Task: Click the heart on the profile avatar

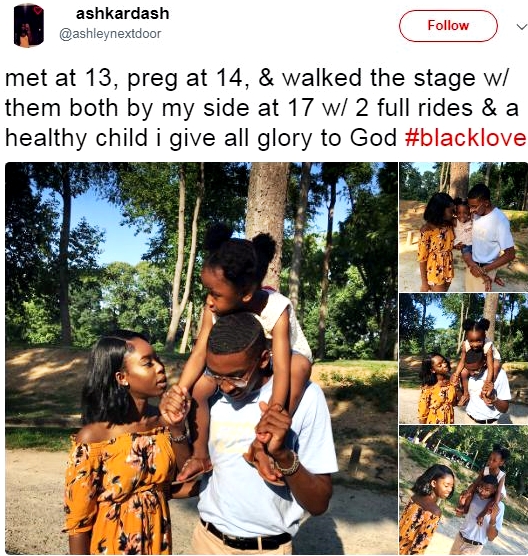Action: pos(38,10)
